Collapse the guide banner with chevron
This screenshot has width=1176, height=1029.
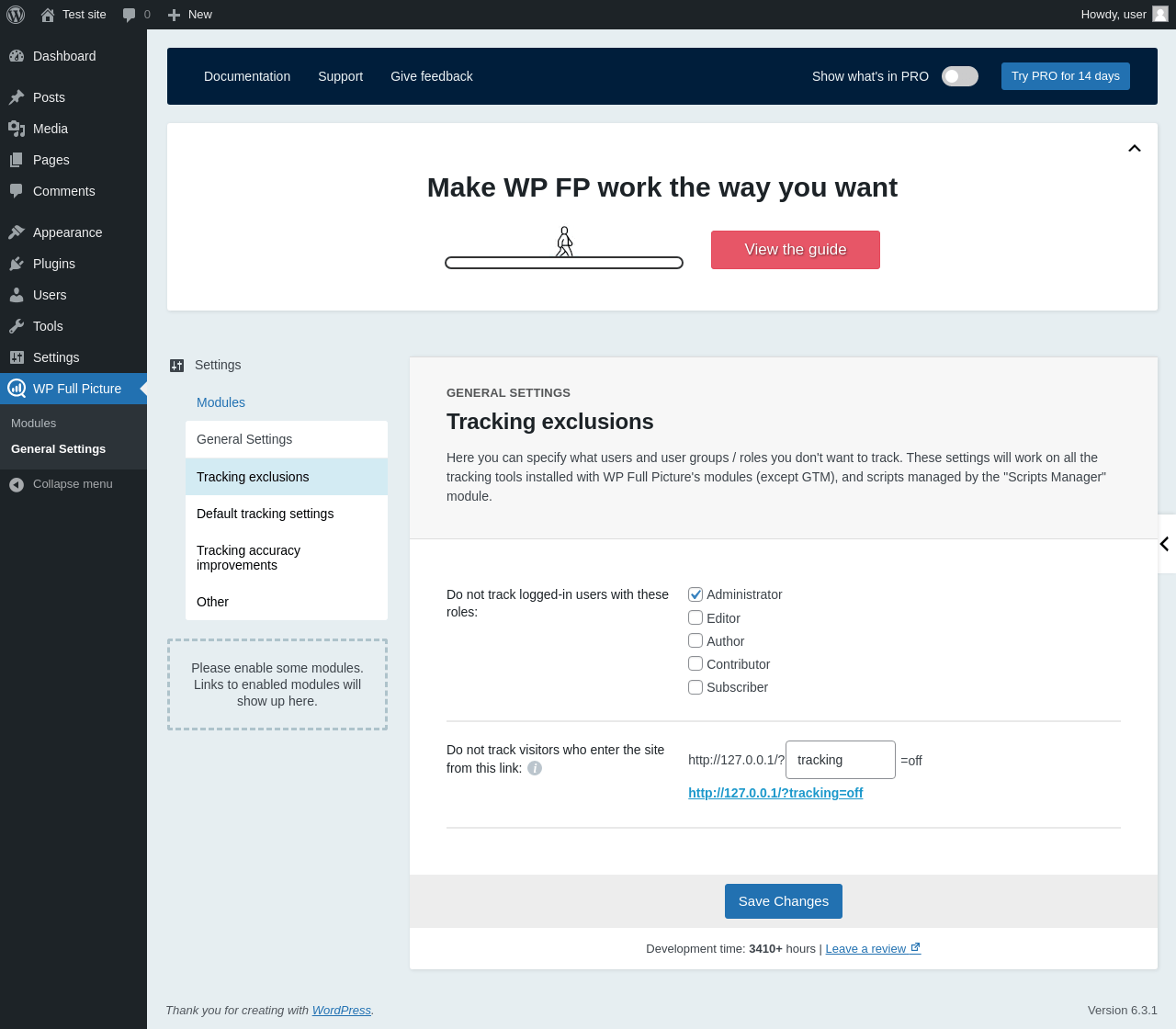1135,148
